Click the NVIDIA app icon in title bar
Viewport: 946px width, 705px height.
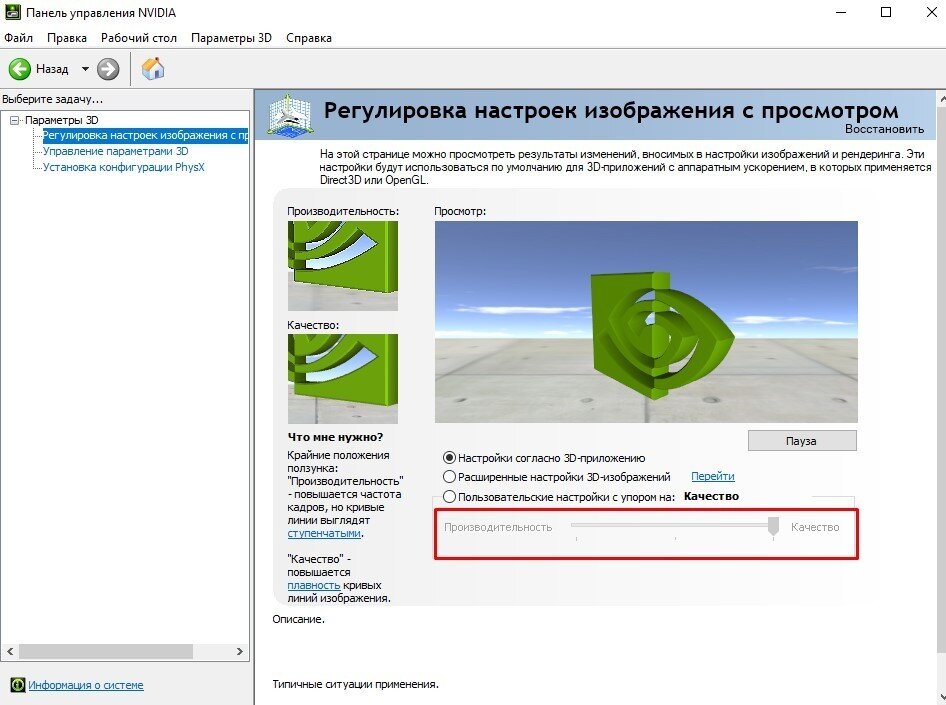coord(12,12)
